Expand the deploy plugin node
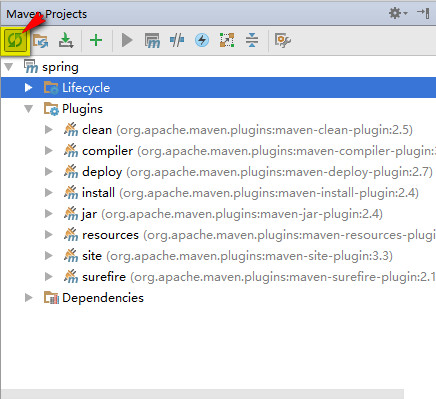 (x=49, y=172)
